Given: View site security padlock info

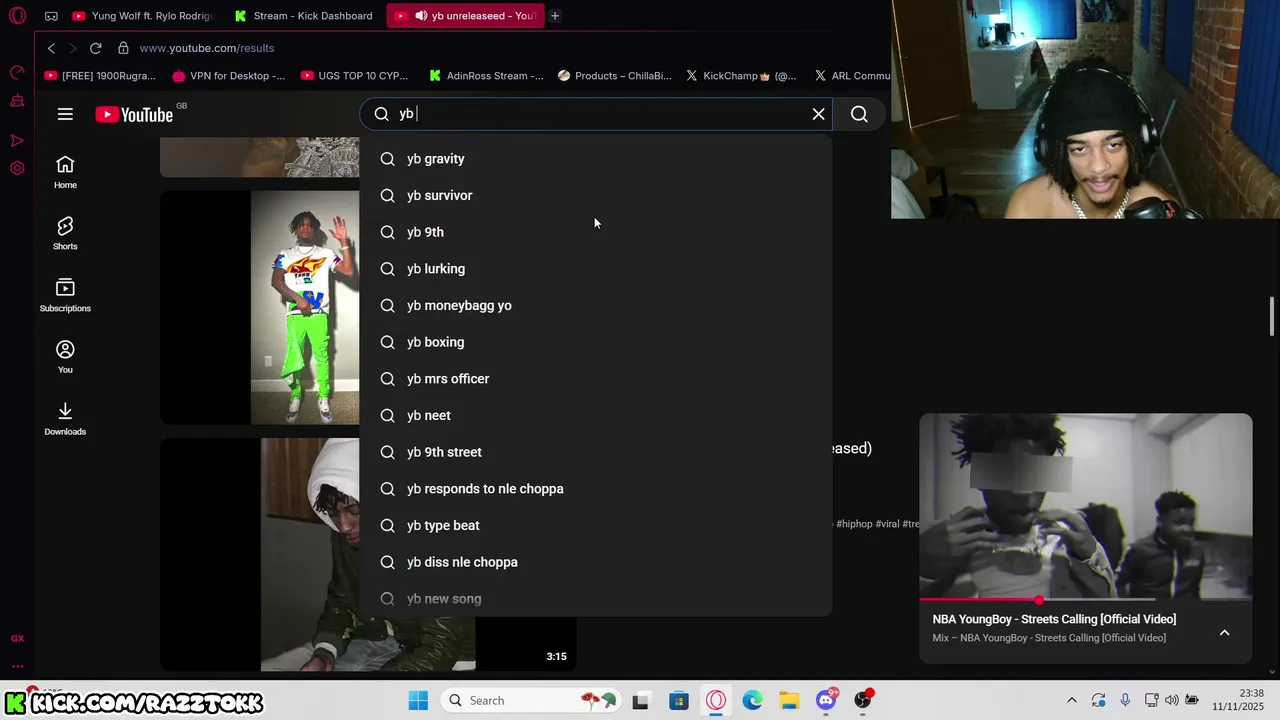Looking at the screenshot, I should [x=123, y=48].
